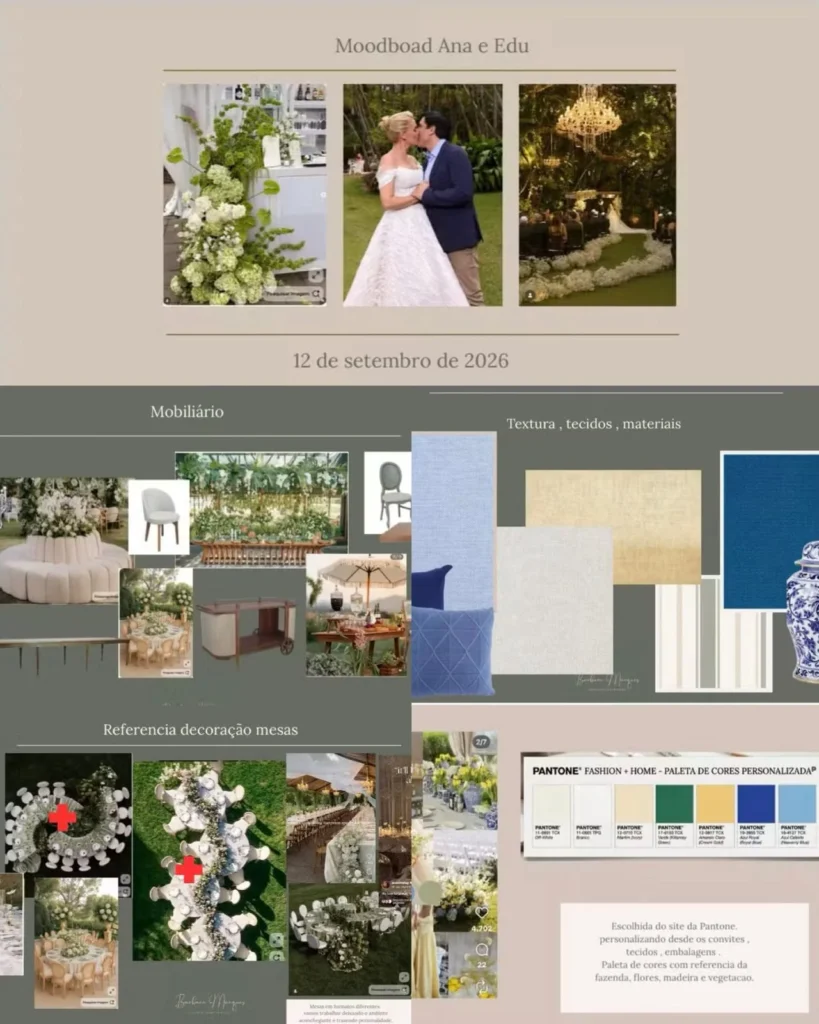Select the grey upholstered chair image
Screen dimensions: 819x1024
point(159,517)
